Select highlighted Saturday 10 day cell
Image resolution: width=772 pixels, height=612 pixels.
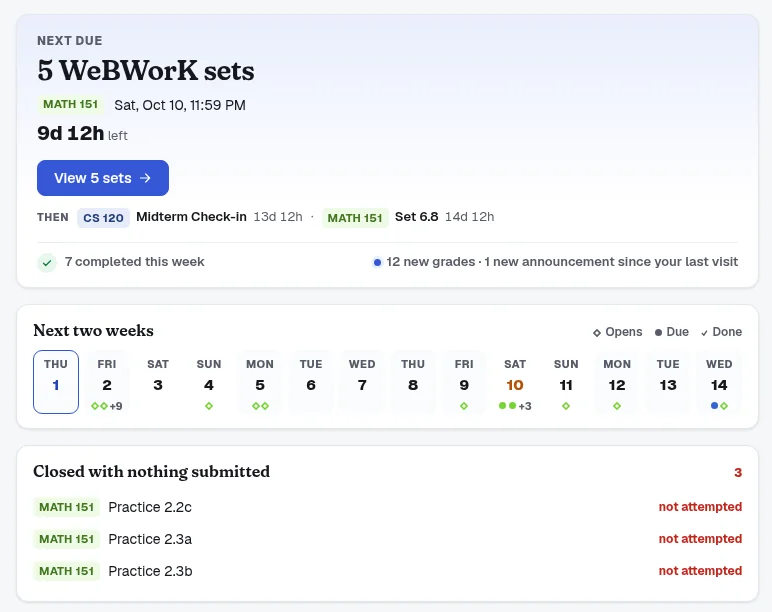[x=515, y=382]
